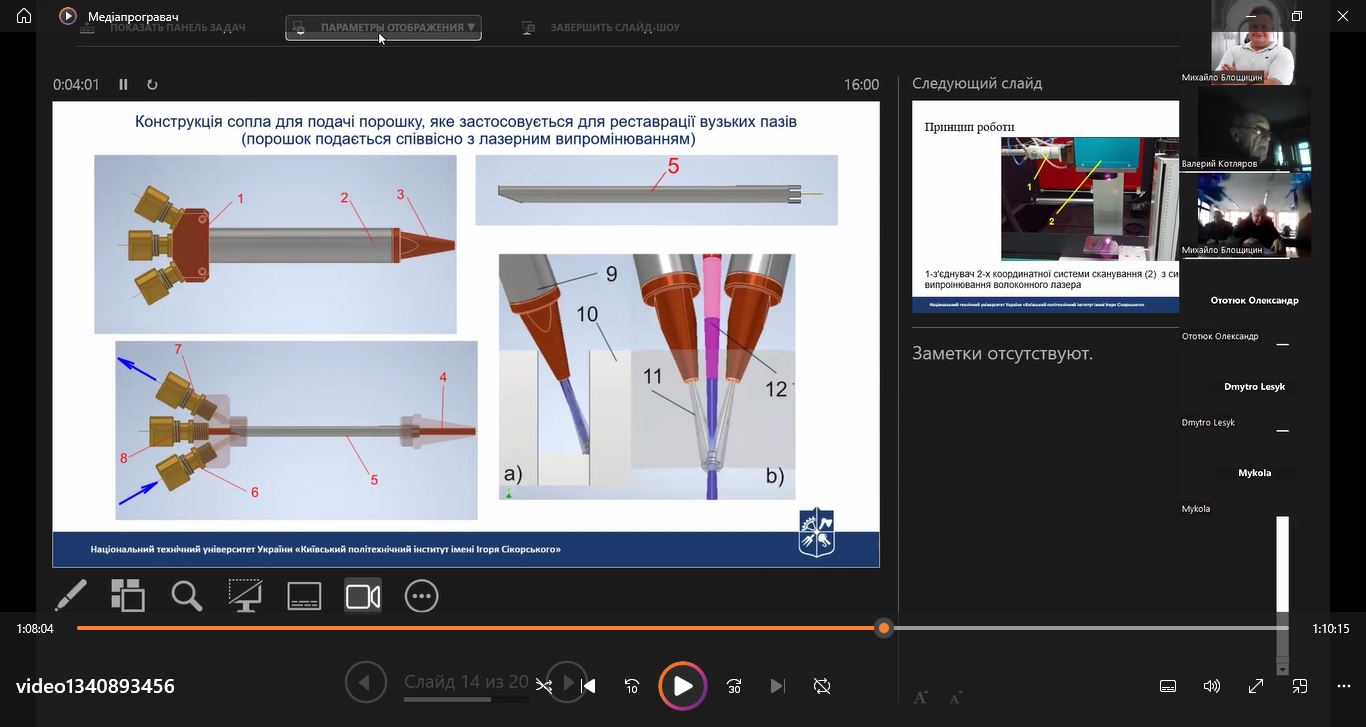Go to the previous slide arrow
Image resolution: width=1366 pixels, height=727 pixels.
point(365,683)
